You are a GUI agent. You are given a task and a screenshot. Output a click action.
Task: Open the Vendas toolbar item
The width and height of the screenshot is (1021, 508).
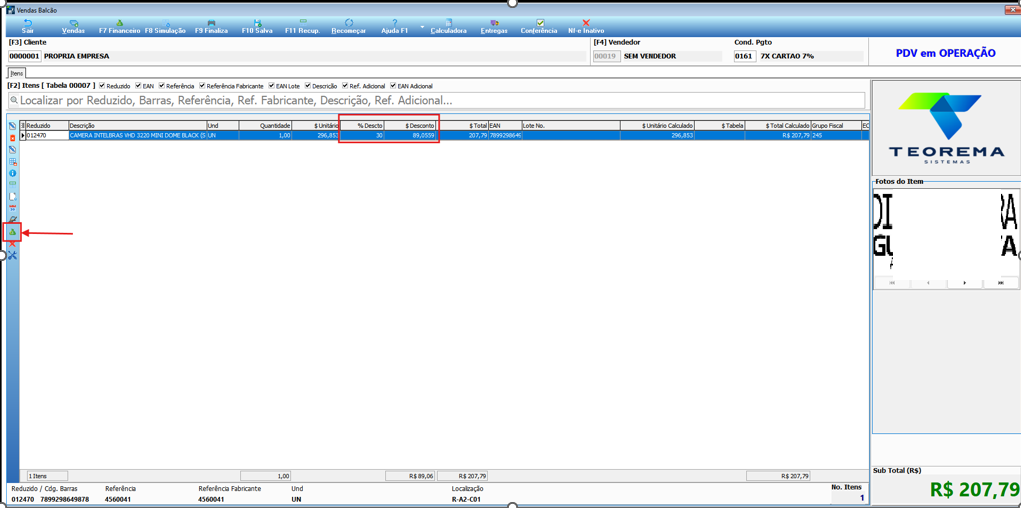pyautogui.click(x=73, y=26)
